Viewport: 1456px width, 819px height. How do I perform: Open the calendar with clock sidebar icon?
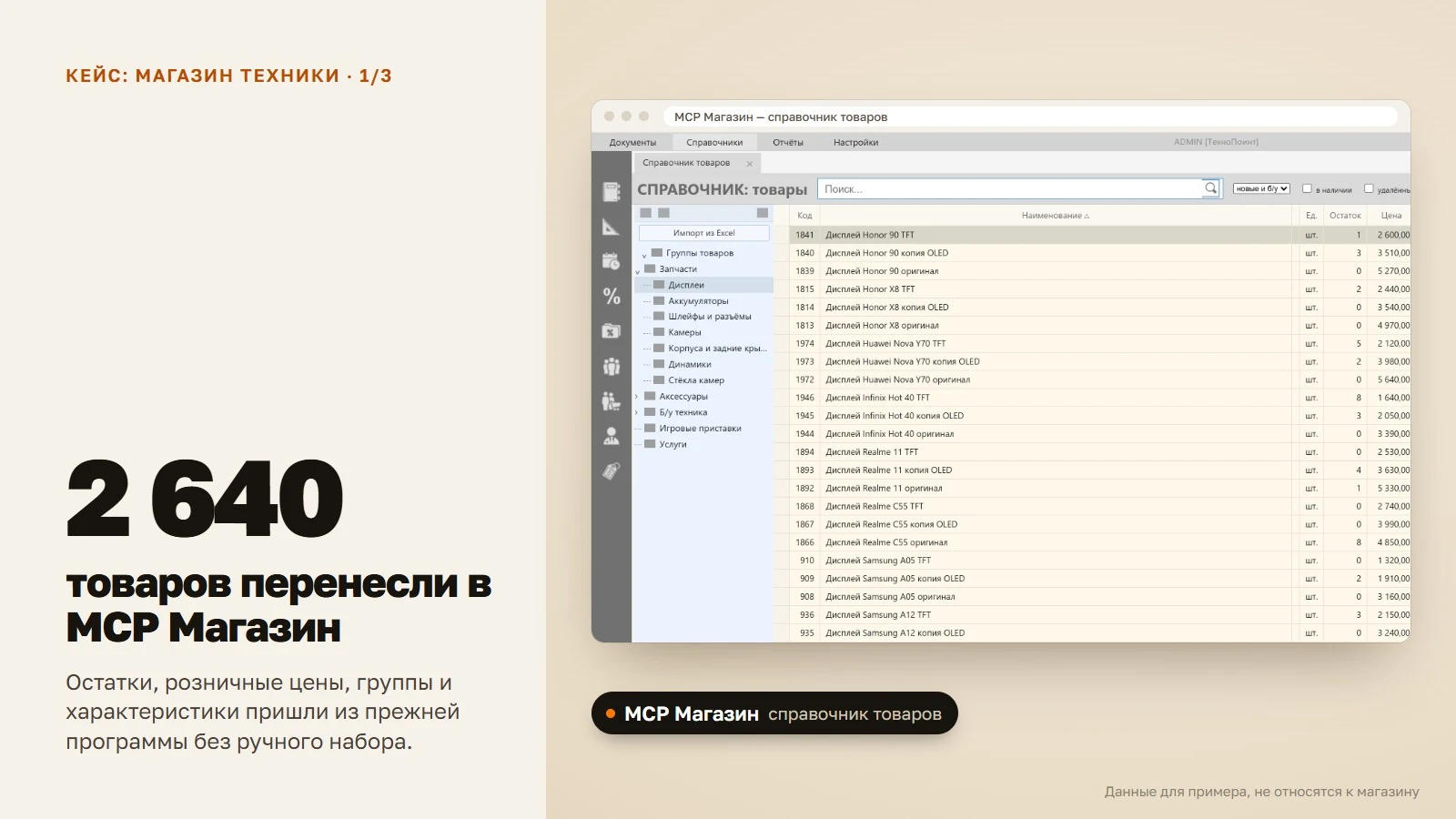point(612,261)
